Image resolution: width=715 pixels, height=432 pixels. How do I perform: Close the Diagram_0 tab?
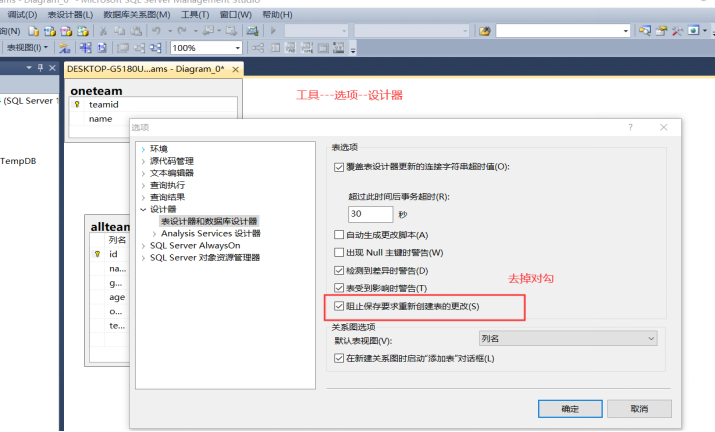pos(235,69)
